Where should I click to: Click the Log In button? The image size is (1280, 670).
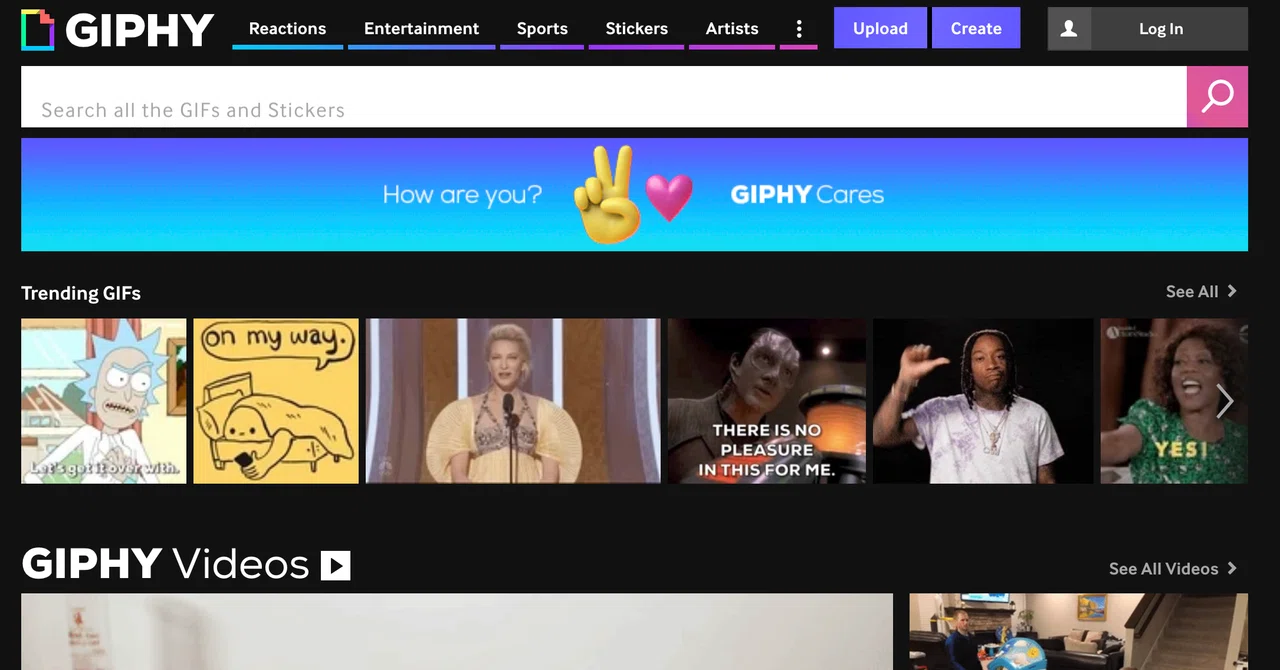click(x=1161, y=29)
